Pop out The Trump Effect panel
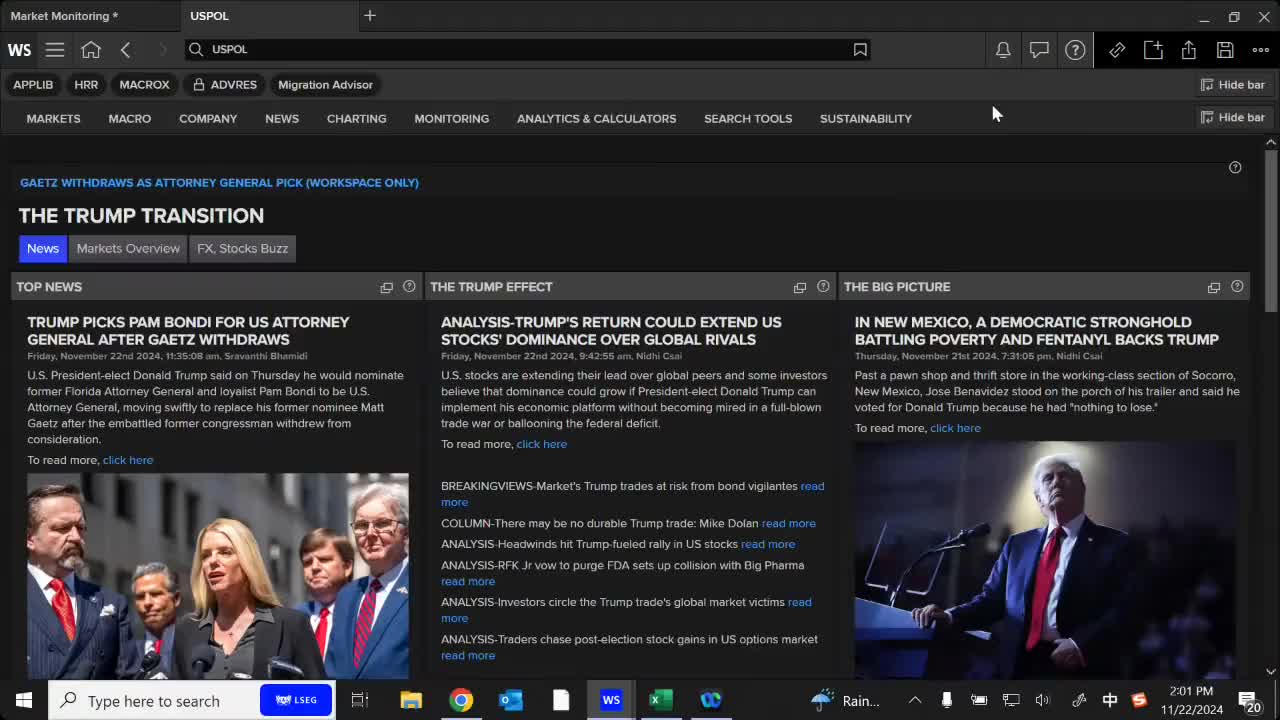Viewport: 1280px width, 720px height. pyautogui.click(x=800, y=287)
